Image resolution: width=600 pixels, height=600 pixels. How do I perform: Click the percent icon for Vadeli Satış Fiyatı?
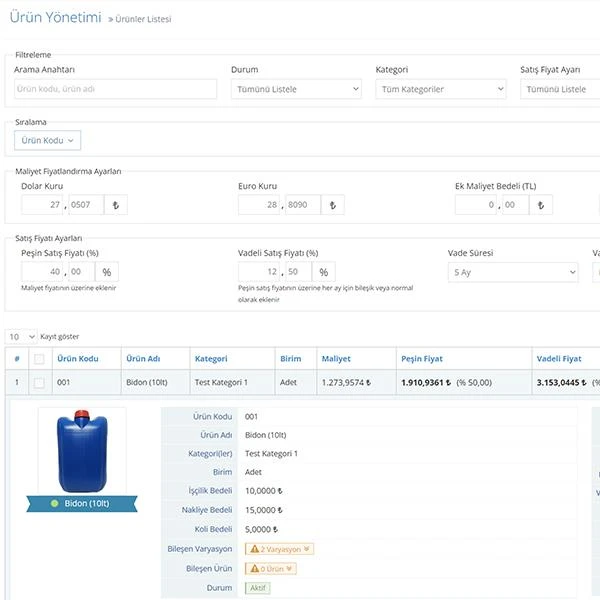pos(322,272)
